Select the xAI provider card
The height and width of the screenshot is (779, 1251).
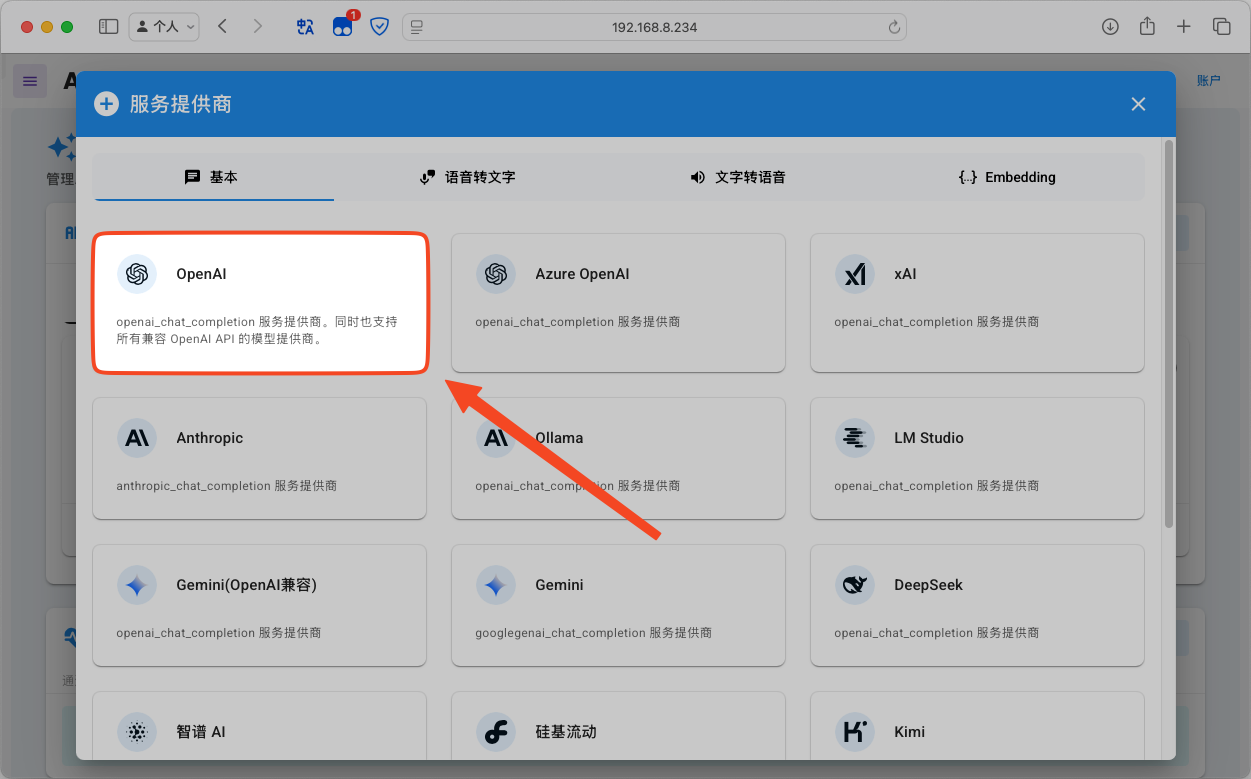pyautogui.click(x=977, y=303)
